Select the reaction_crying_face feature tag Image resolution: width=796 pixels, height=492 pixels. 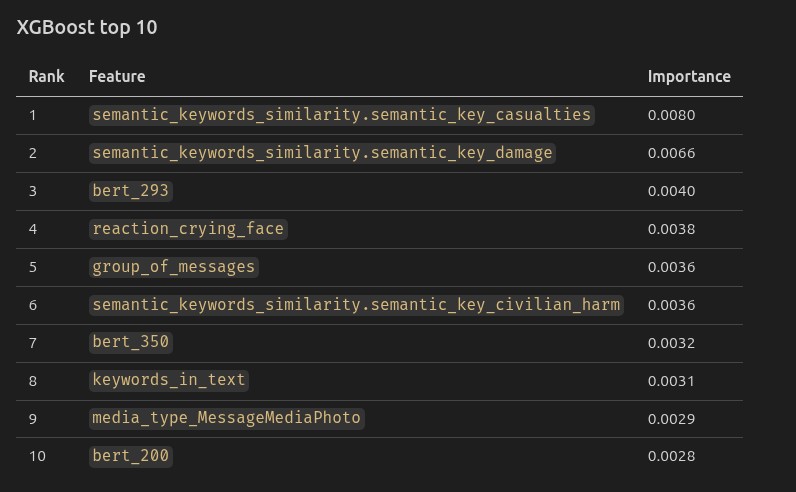(188, 229)
